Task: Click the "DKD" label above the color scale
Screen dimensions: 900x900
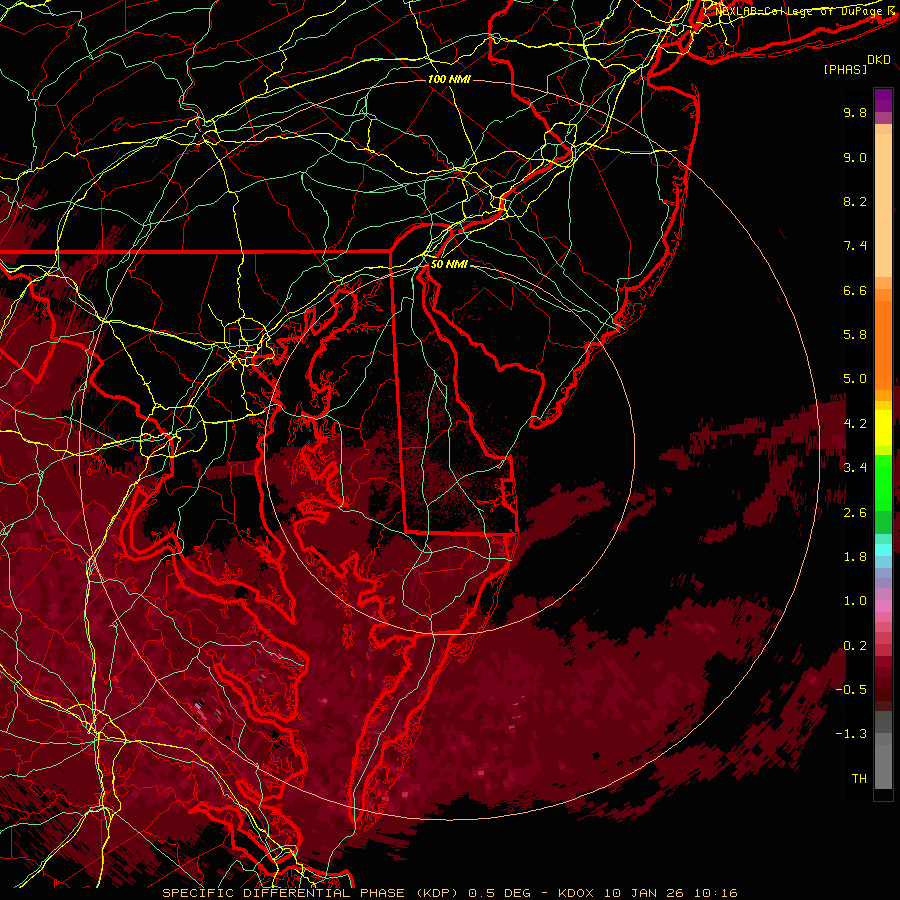Action: (879, 60)
